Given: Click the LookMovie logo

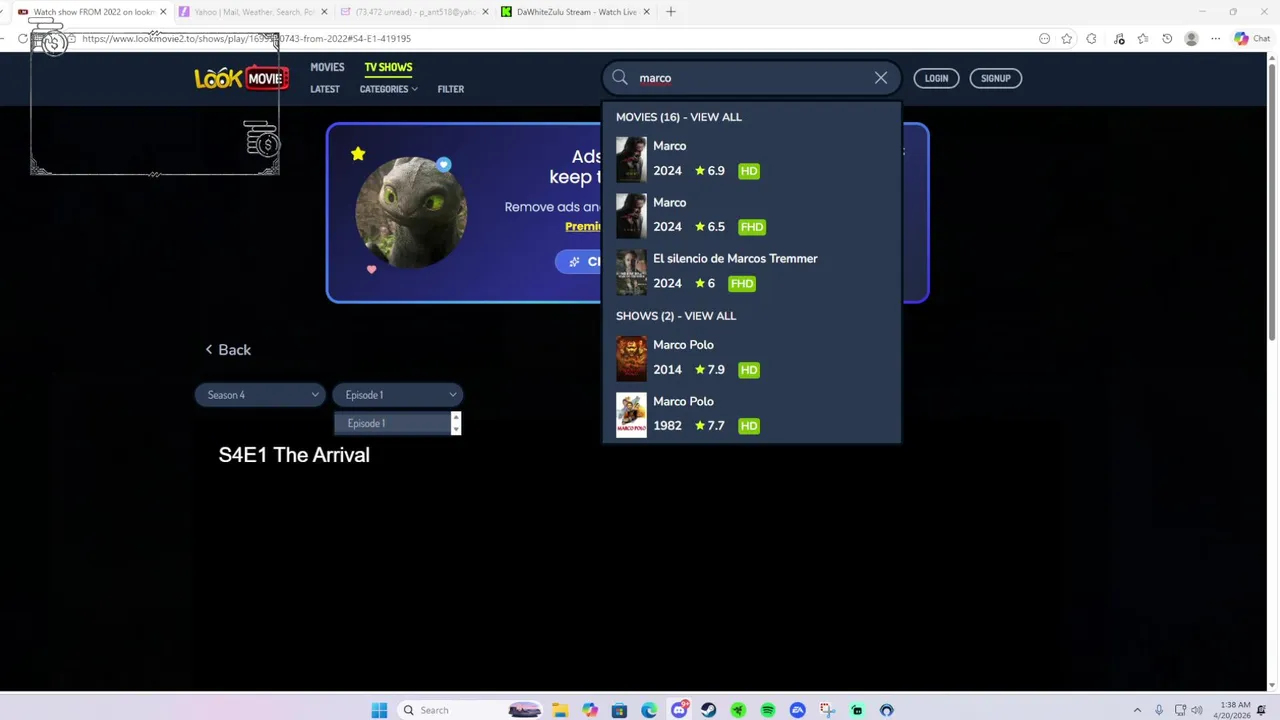Looking at the screenshot, I should [x=241, y=78].
